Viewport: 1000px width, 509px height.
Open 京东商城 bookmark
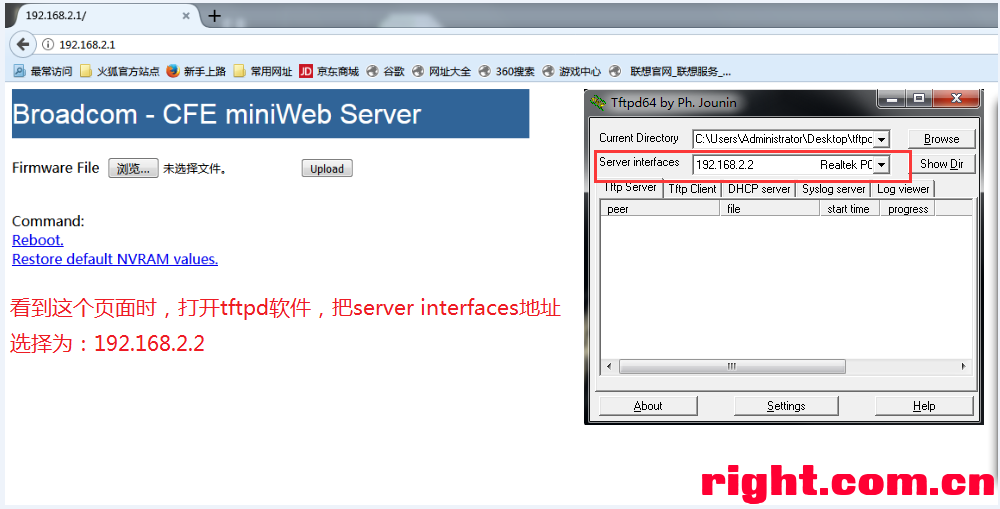coord(329,71)
